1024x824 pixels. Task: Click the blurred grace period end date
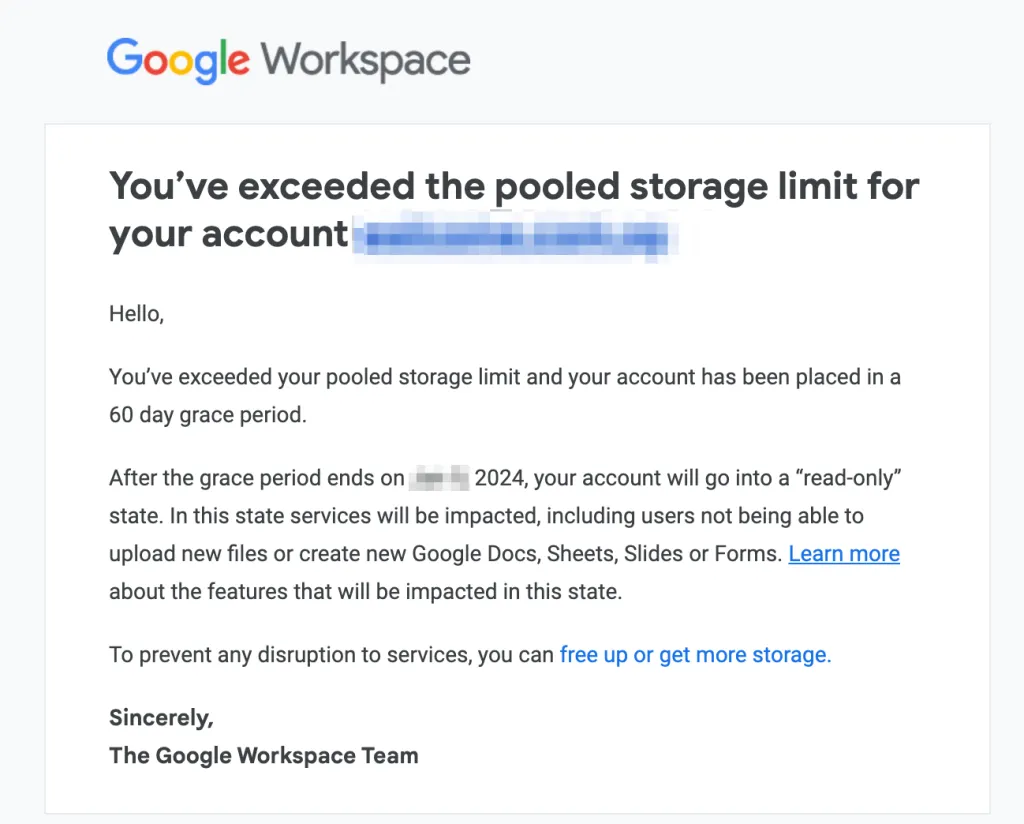point(438,478)
